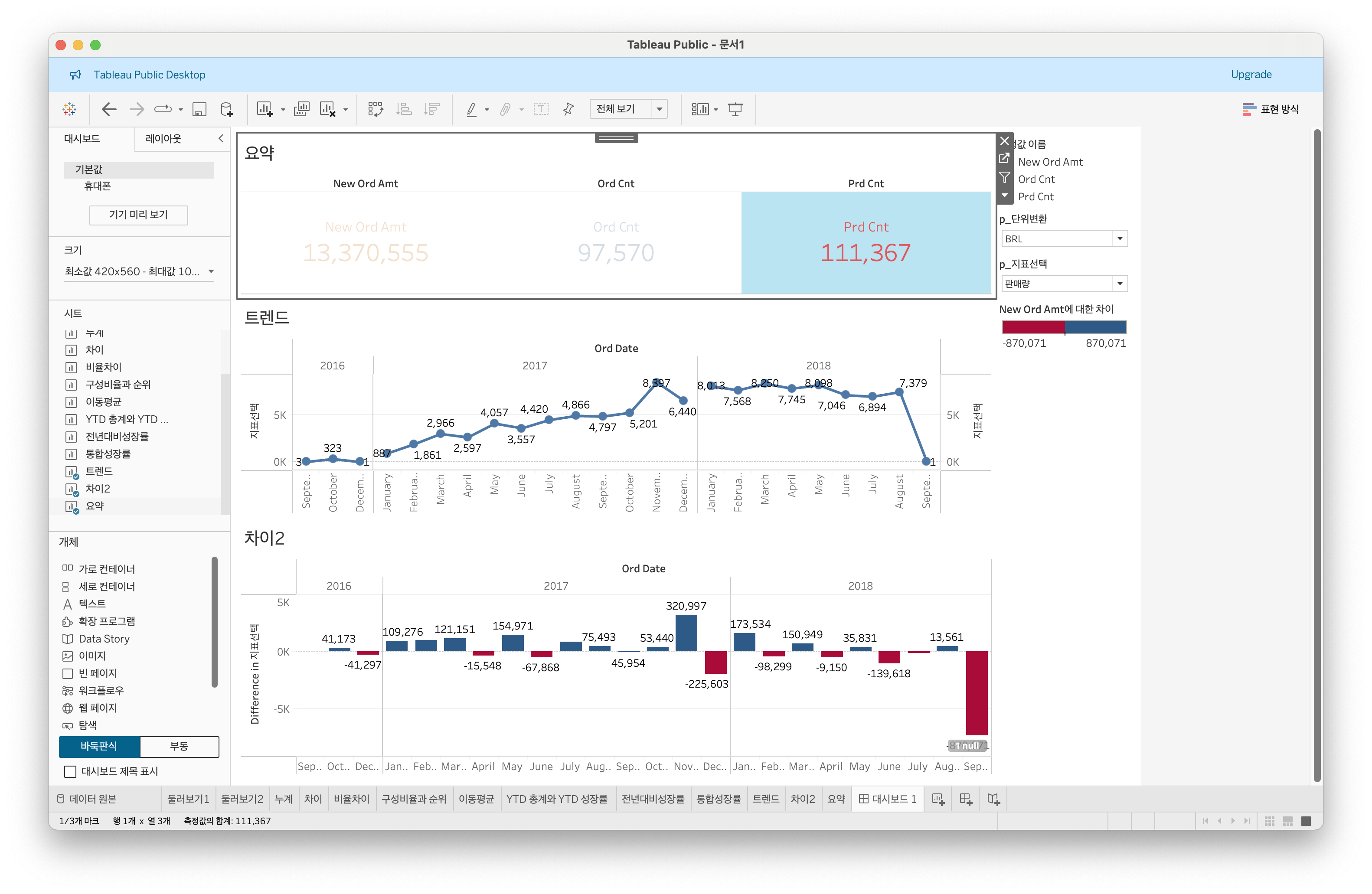Screen dimensions: 1372x894
Task: Click the Use as filter funnel icon
Action: [1004, 177]
